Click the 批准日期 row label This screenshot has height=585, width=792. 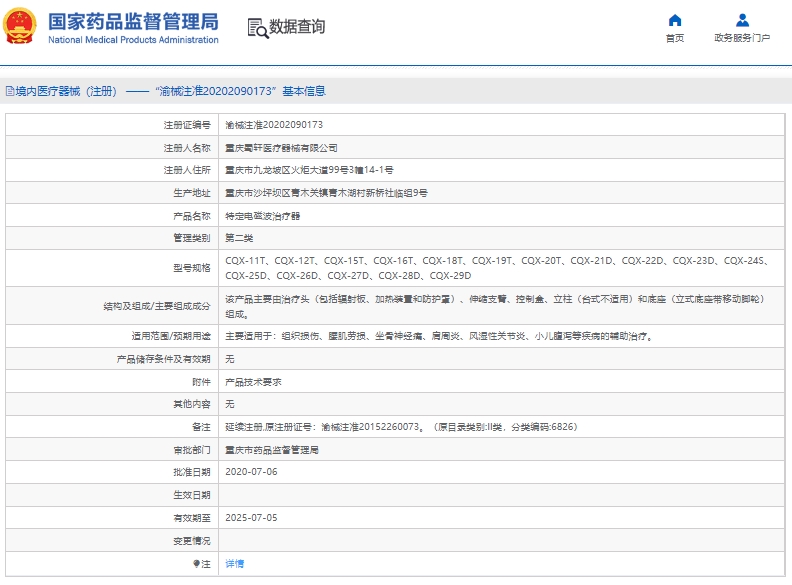[x=191, y=472]
